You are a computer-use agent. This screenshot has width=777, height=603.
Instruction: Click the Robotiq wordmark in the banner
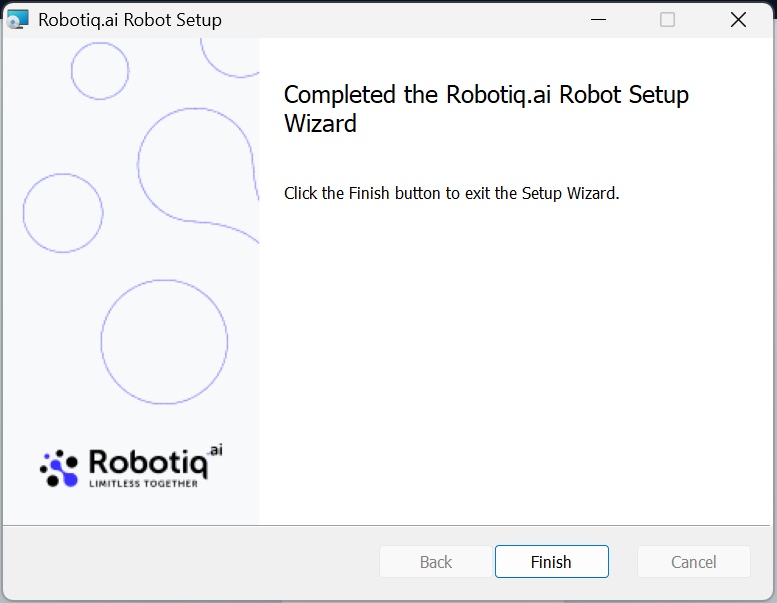[x=147, y=462]
